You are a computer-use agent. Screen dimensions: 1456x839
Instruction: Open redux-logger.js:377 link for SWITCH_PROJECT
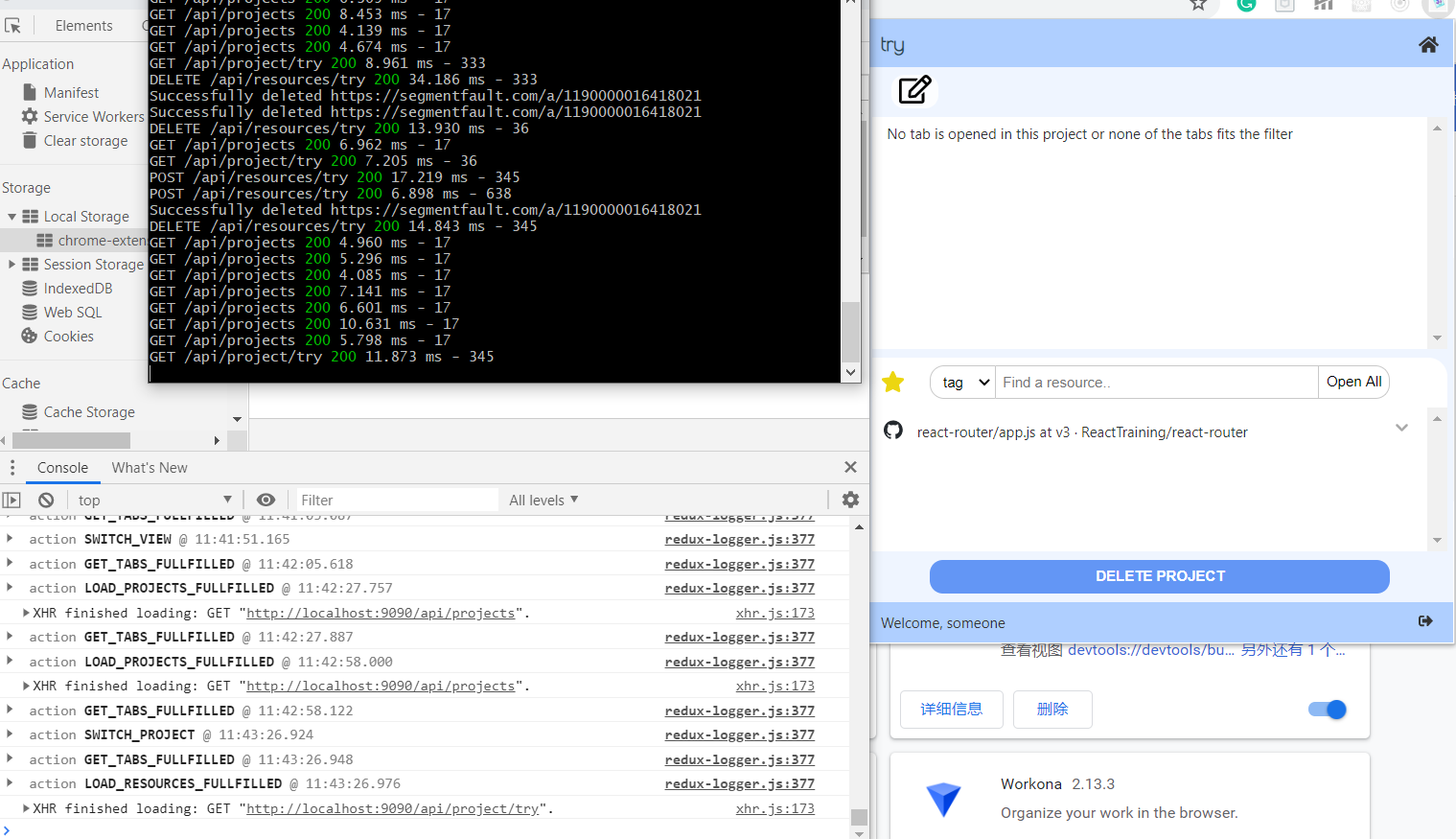point(739,734)
